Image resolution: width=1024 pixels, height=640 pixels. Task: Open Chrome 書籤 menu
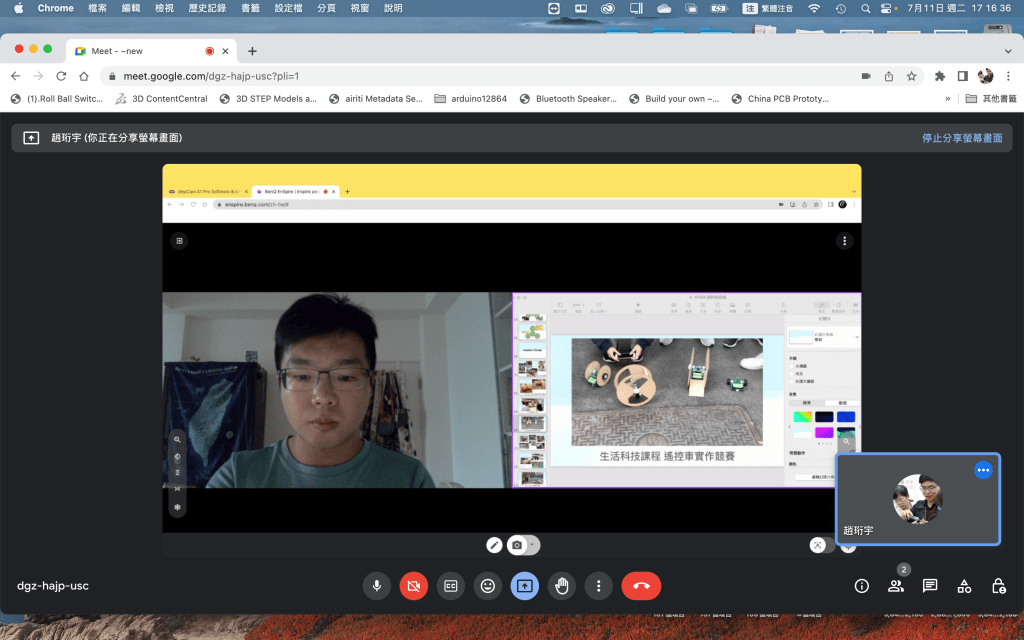tap(252, 8)
